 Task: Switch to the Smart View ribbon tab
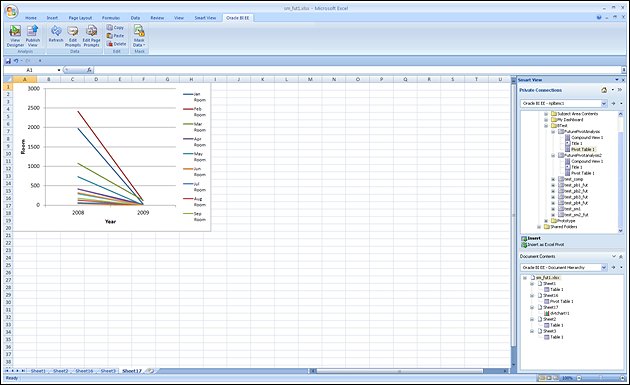[205, 18]
